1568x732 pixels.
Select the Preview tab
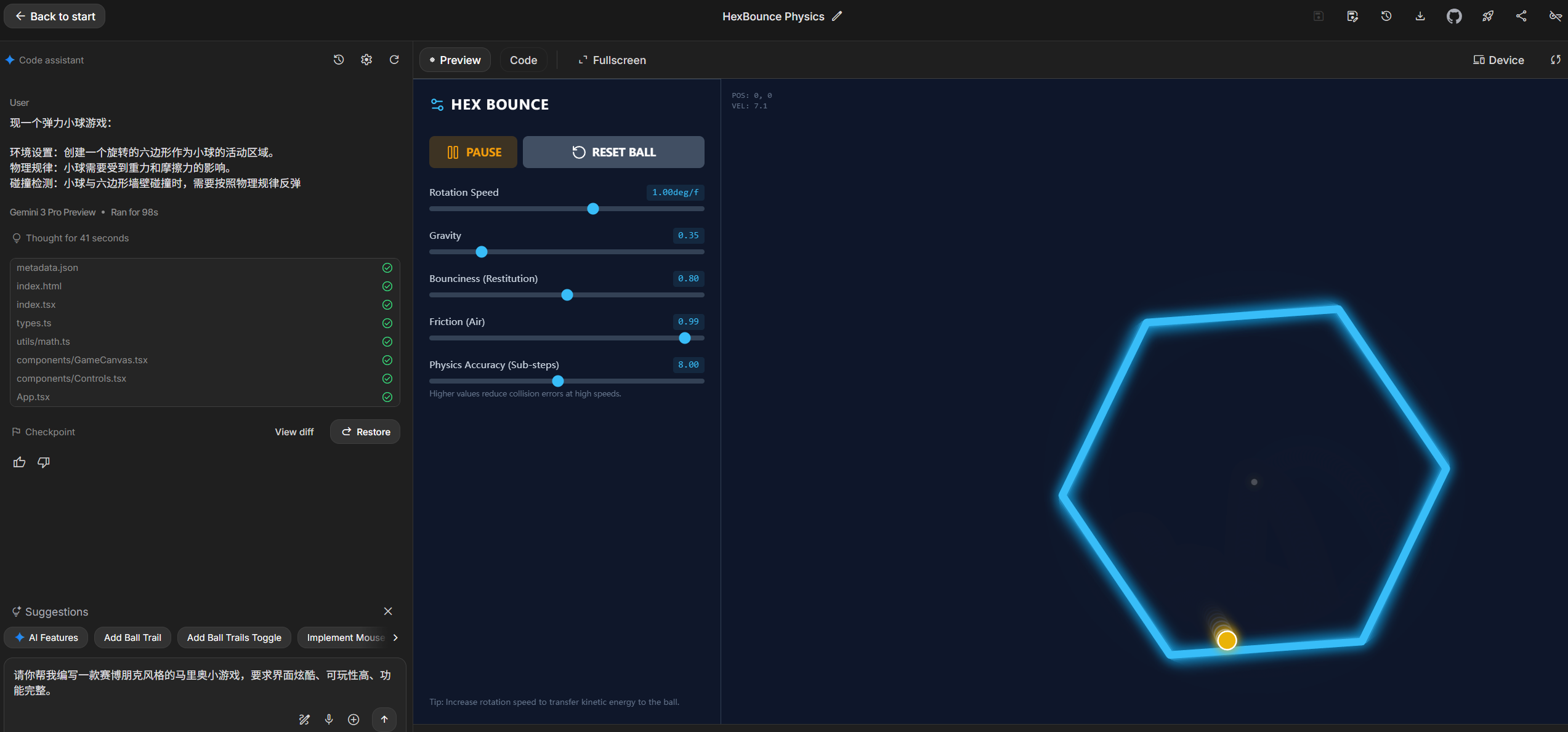(x=455, y=60)
